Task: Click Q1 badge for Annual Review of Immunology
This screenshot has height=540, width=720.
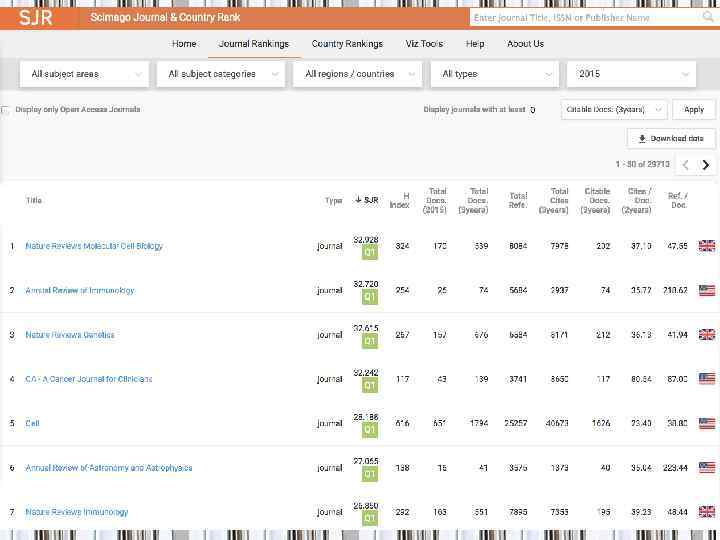Action: tap(370, 297)
